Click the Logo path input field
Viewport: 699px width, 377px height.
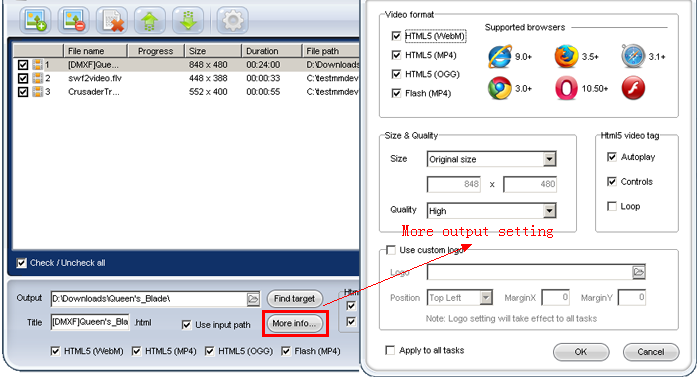coord(530,272)
